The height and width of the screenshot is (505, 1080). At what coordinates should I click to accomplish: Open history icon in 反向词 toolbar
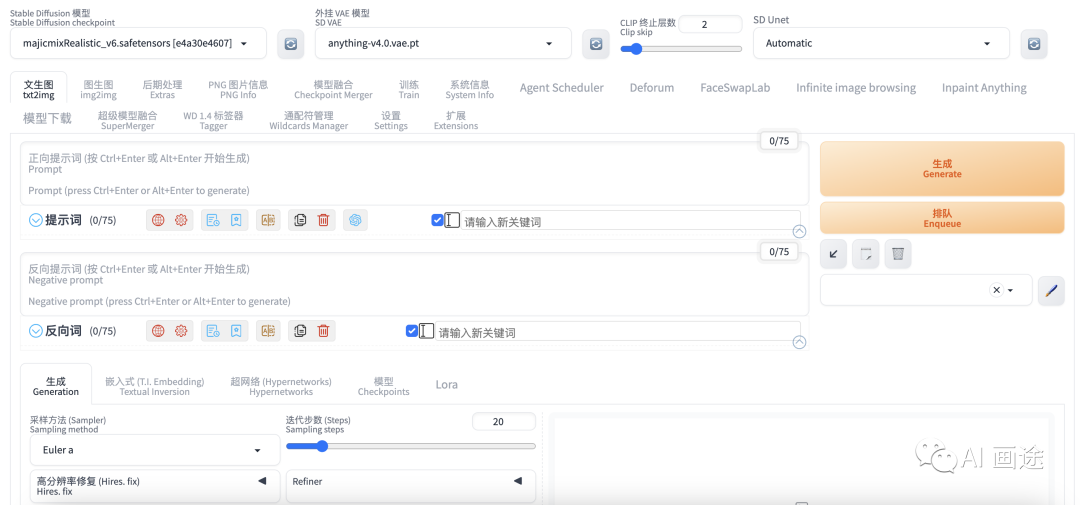pyautogui.click(x=214, y=331)
